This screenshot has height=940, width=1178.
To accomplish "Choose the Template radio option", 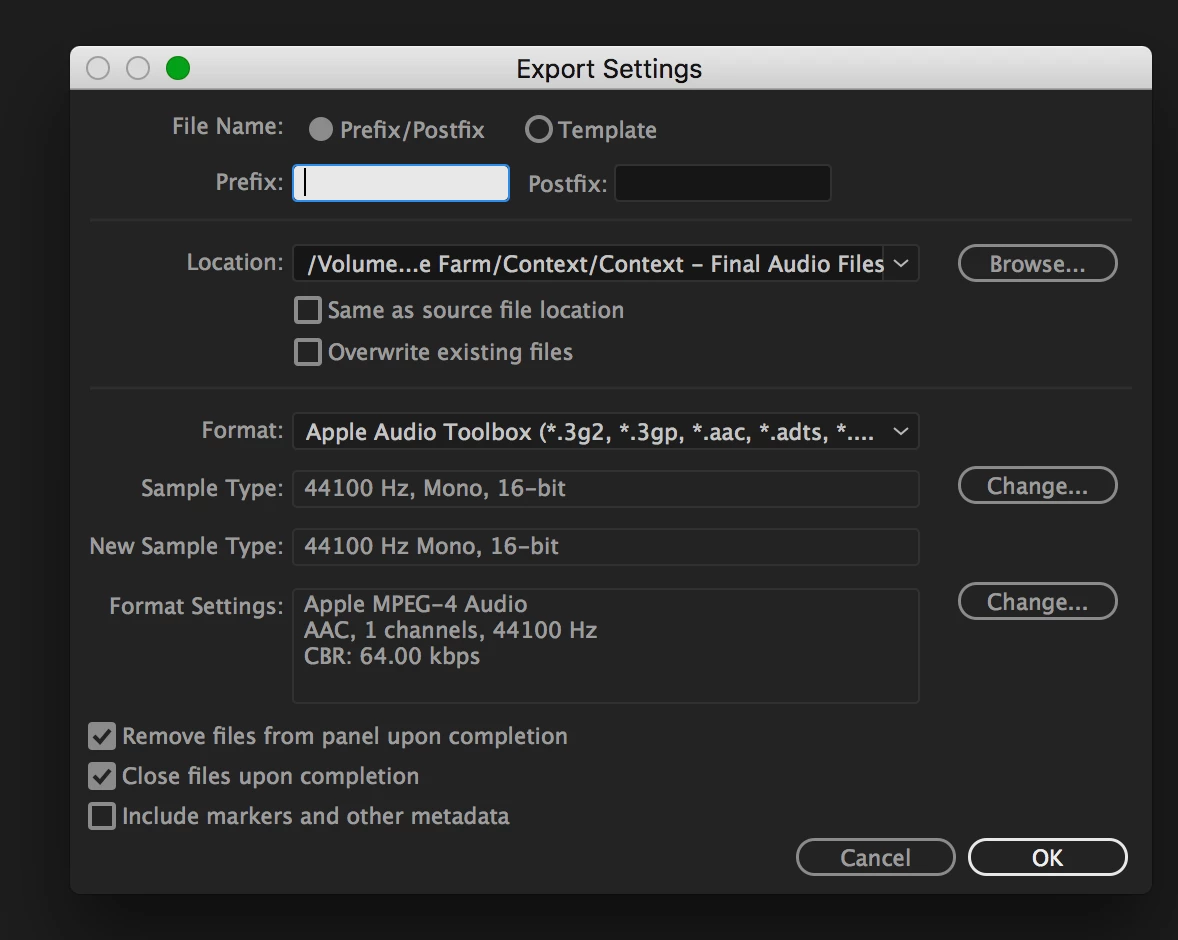I will coord(539,130).
